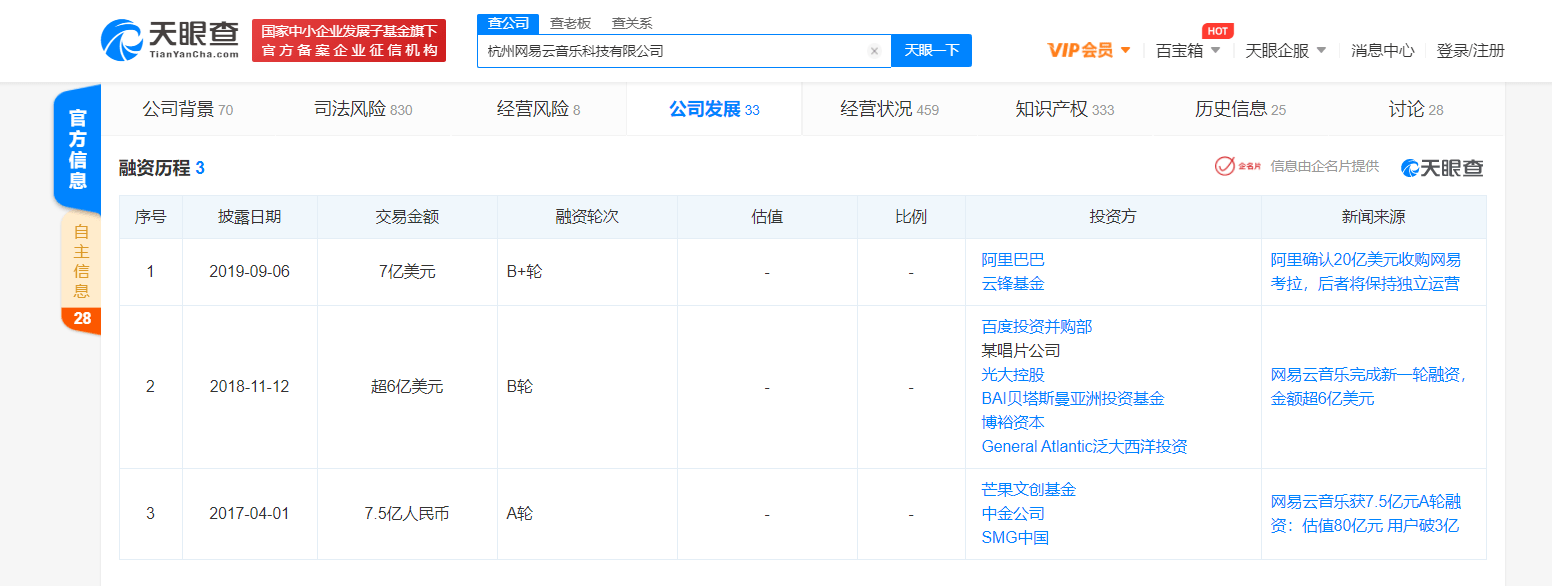Click the TianYanCha logo icon

[x=122, y=40]
